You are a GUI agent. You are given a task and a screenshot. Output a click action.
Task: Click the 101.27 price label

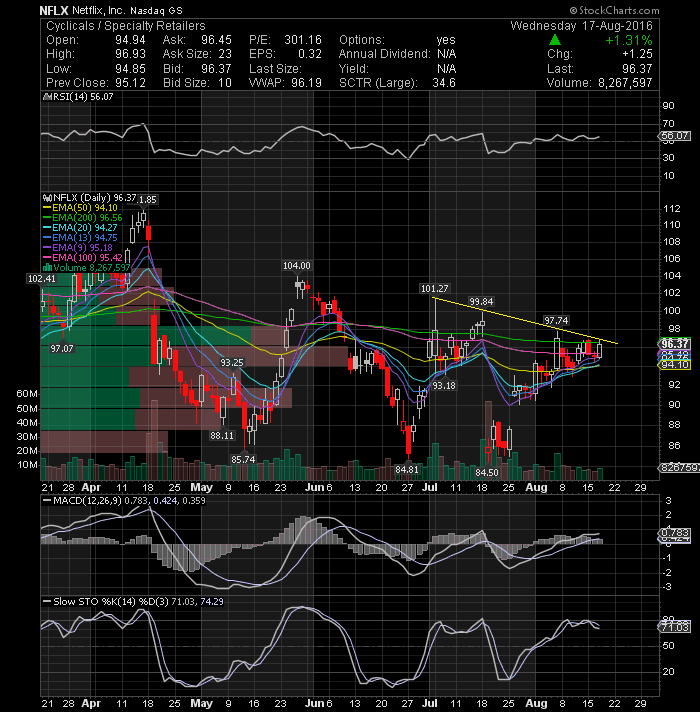tap(434, 288)
